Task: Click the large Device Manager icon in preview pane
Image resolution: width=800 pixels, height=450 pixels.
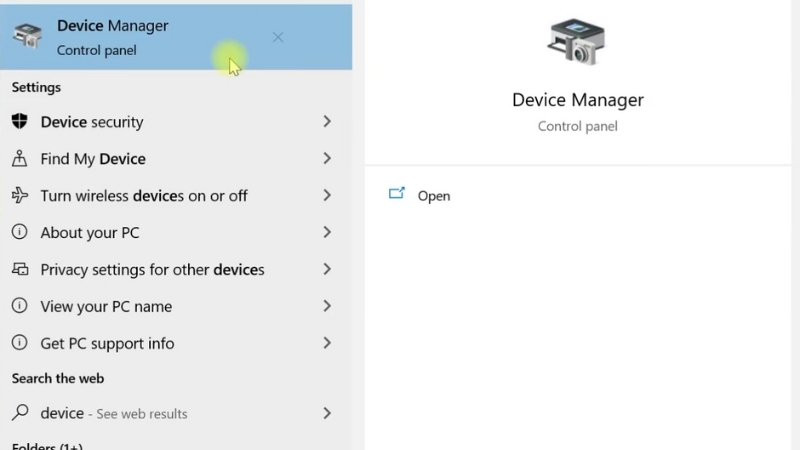Action: tap(577, 43)
